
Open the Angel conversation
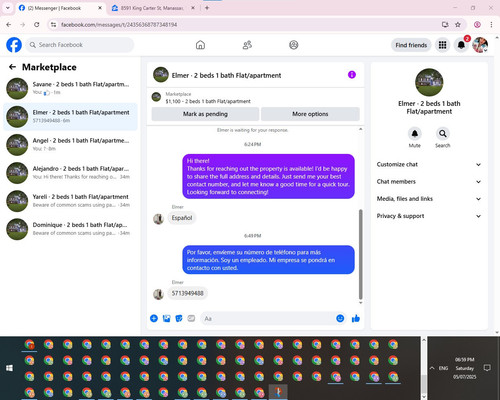point(70,145)
